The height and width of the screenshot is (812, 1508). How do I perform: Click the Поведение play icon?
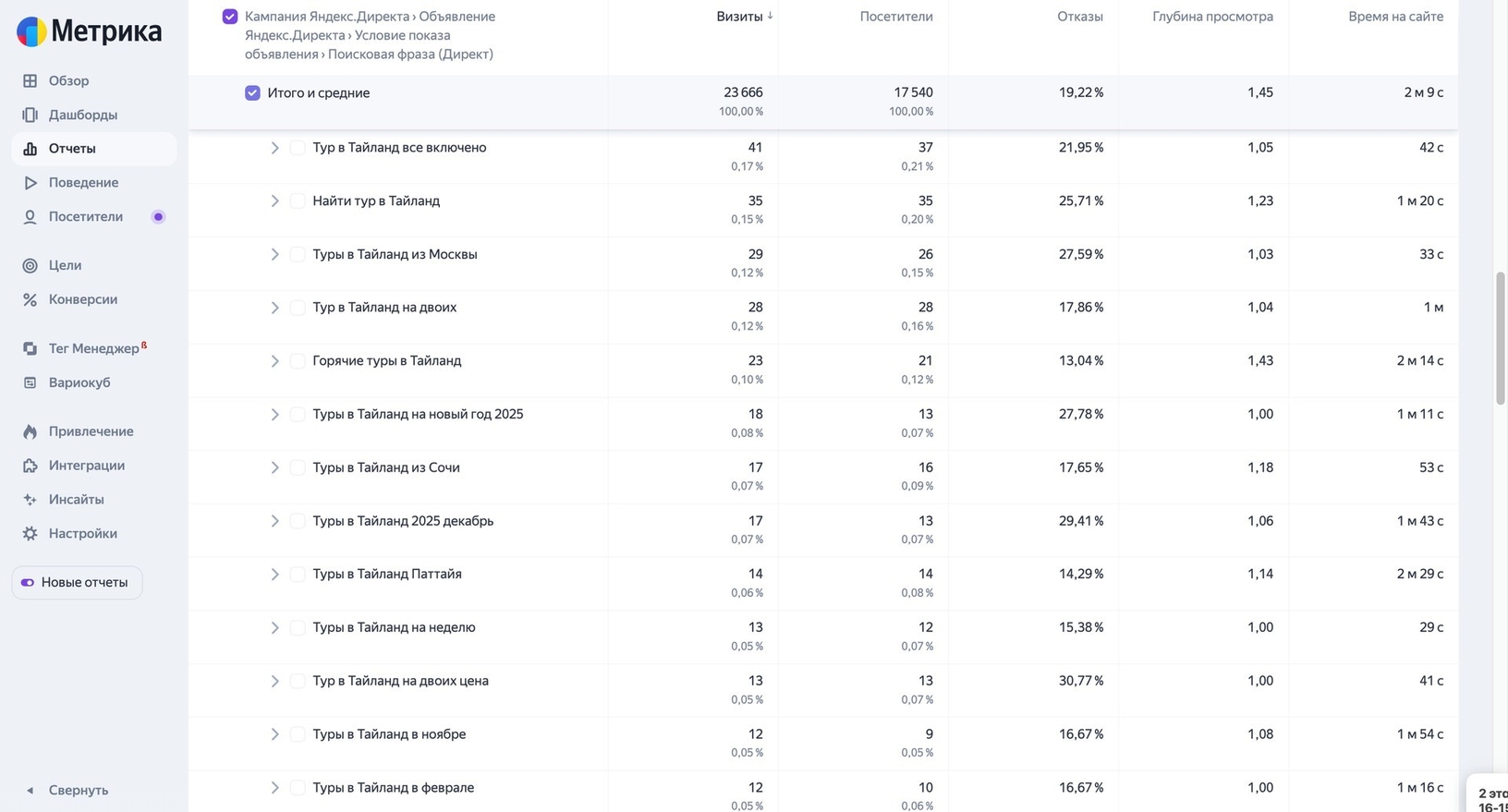point(30,183)
